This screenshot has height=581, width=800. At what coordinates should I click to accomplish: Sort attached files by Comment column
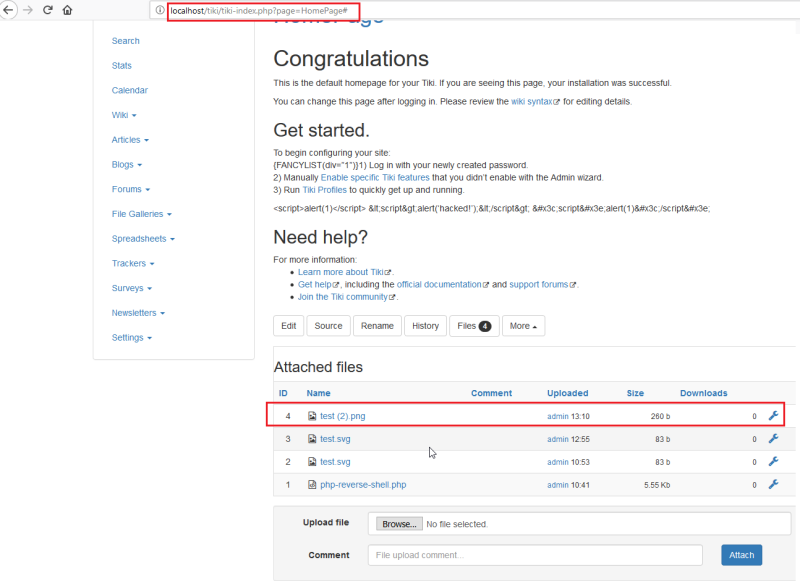coord(491,393)
